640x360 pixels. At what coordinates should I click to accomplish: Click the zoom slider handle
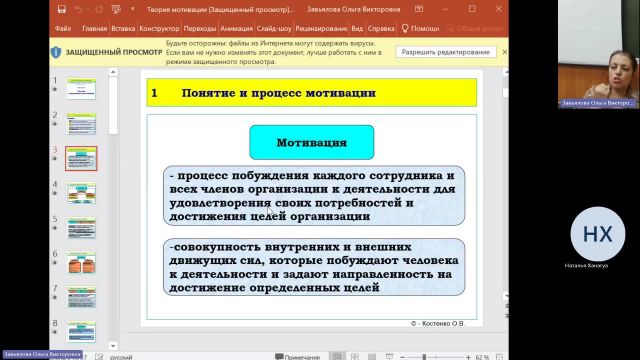[x=424, y=357]
